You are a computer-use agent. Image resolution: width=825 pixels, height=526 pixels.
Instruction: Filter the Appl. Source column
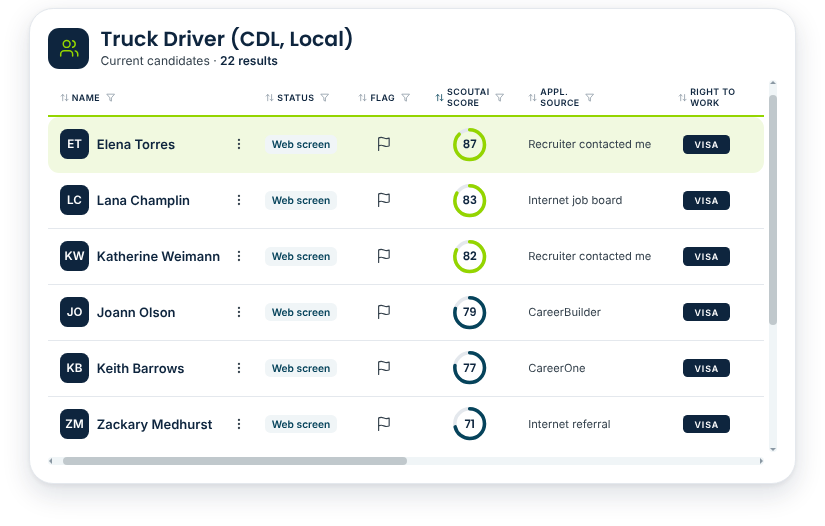point(590,98)
